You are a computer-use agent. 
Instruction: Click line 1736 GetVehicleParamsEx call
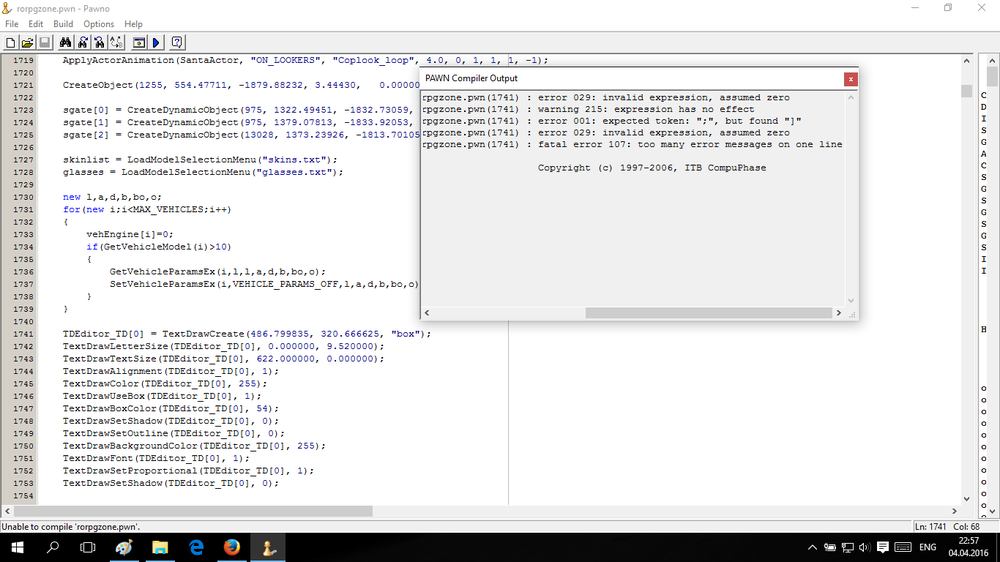(217, 272)
